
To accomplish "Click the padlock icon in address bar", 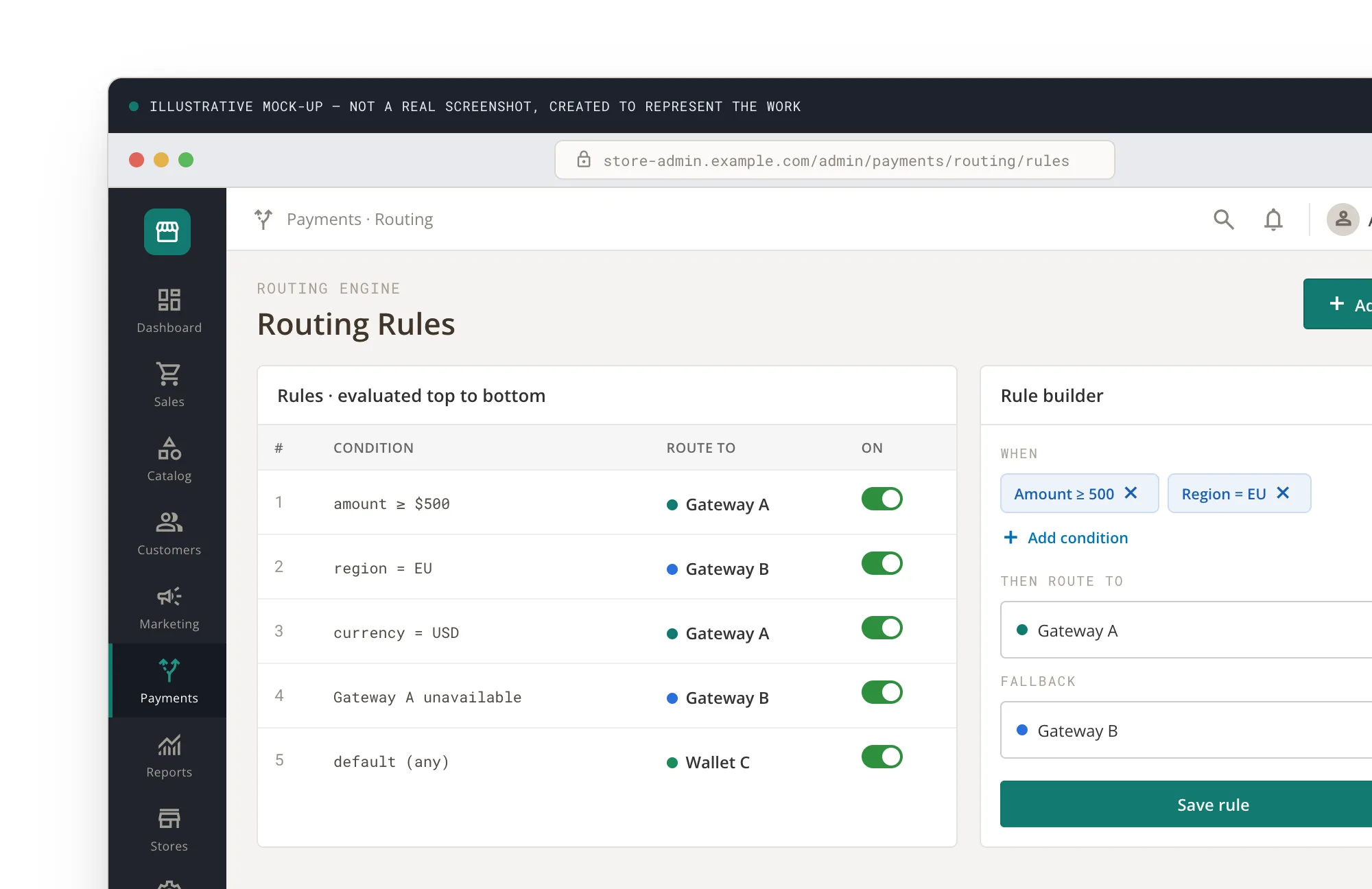I will click(584, 160).
